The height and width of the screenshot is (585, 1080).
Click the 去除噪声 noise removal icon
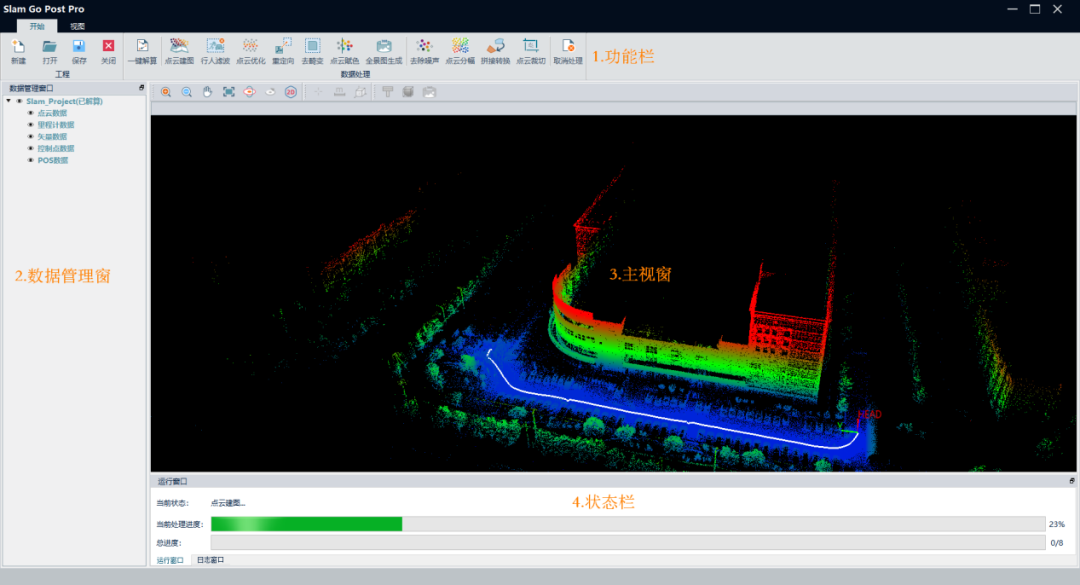point(424,47)
